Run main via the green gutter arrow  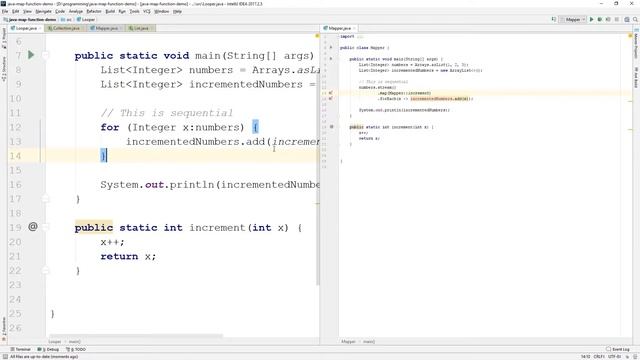[31, 55]
